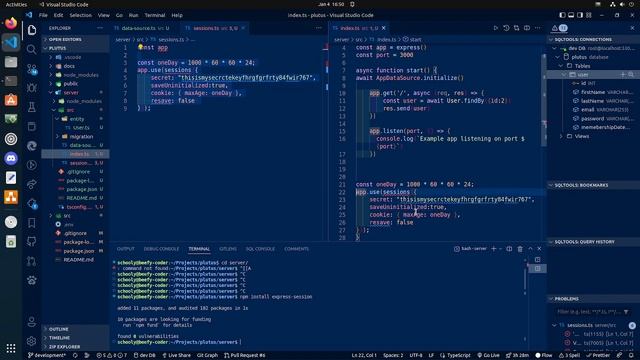Screen dimensions: 640x360
Task: Toggle secondary sidebar layout button in title bar
Action: click(x=580, y=15)
